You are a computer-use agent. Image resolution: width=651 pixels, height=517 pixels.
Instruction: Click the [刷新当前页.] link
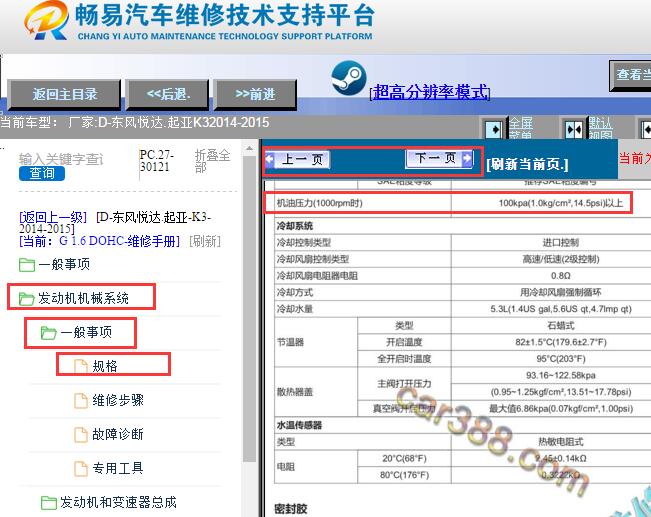pos(527,164)
